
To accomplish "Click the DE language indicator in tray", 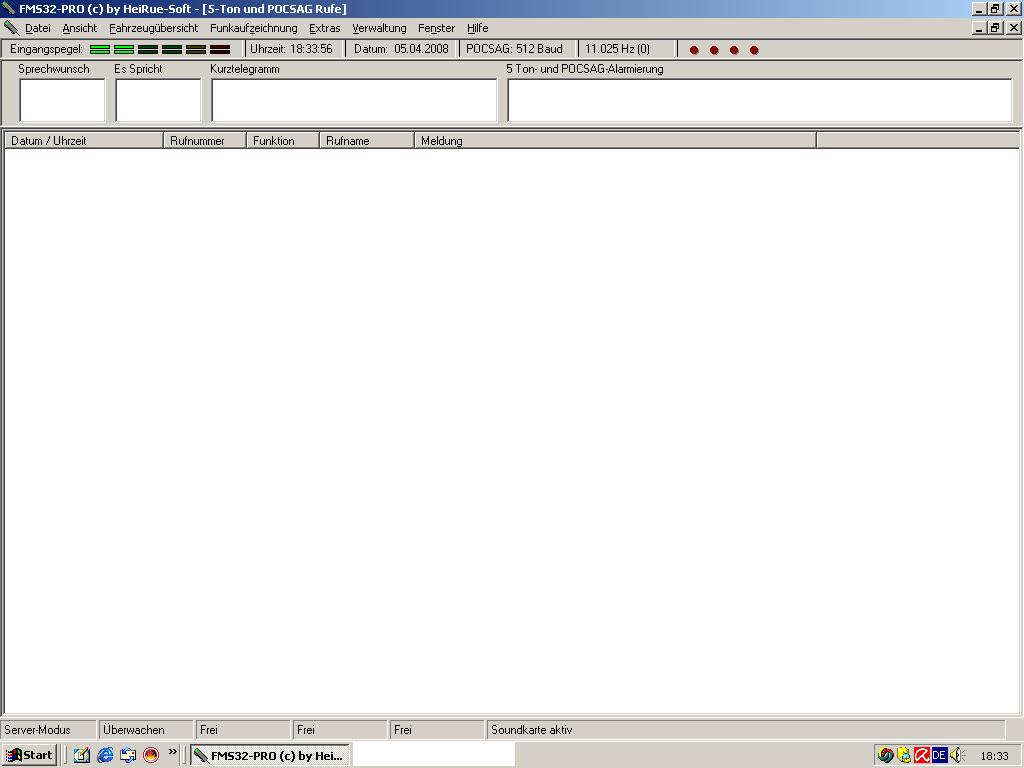I will pos(939,755).
